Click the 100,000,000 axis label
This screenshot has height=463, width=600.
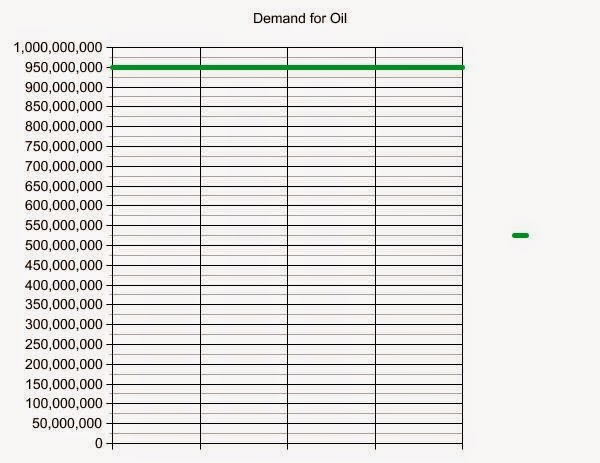[x=64, y=403]
